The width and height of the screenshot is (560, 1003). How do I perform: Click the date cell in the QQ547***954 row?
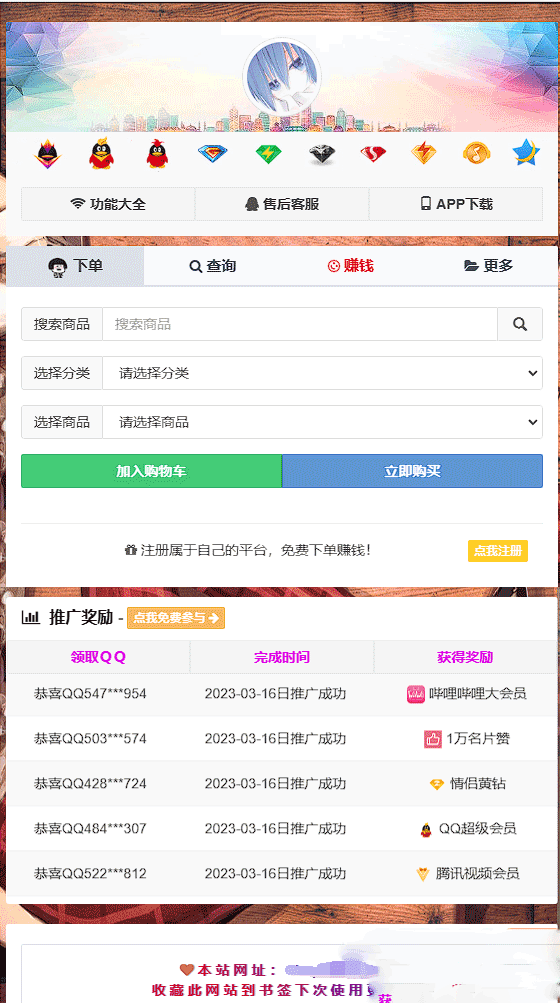click(x=275, y=693)
